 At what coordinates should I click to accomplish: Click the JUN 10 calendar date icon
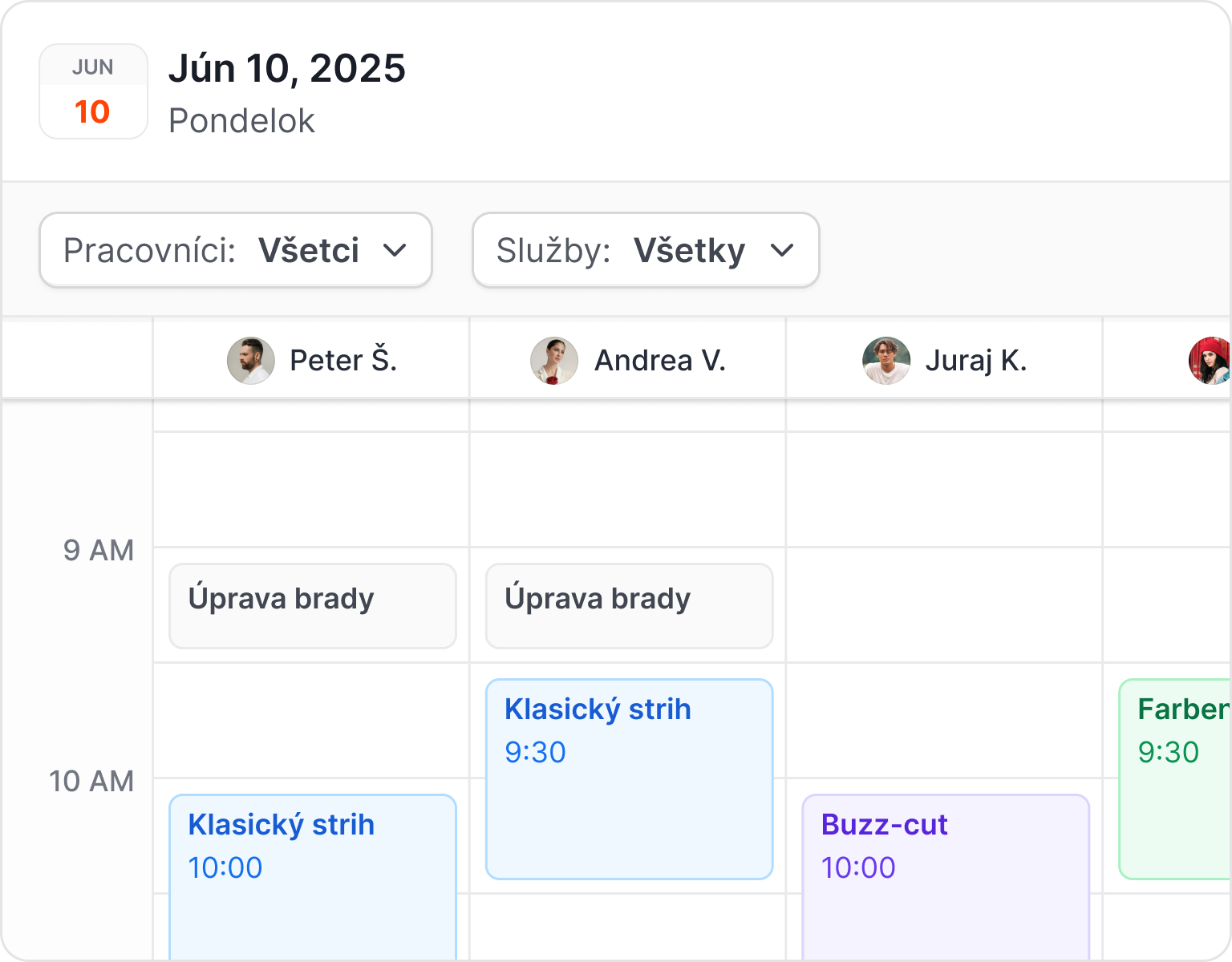93,91
